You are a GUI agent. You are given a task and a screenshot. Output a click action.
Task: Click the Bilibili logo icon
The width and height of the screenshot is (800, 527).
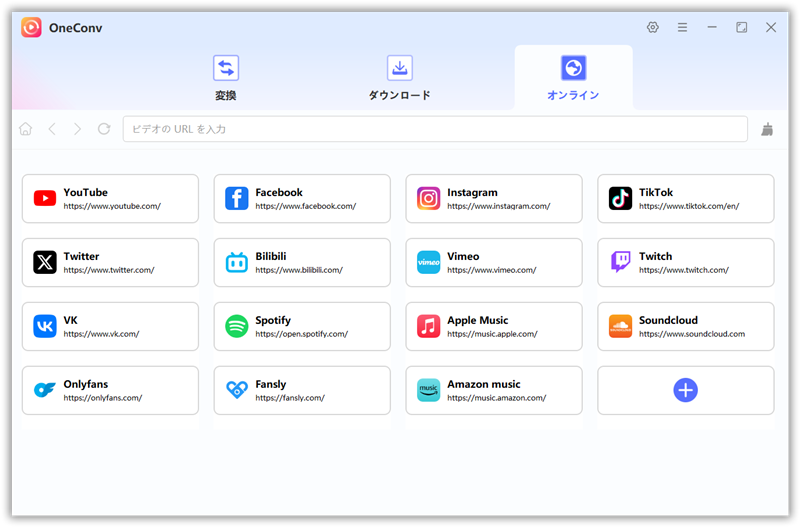(237, 262)
